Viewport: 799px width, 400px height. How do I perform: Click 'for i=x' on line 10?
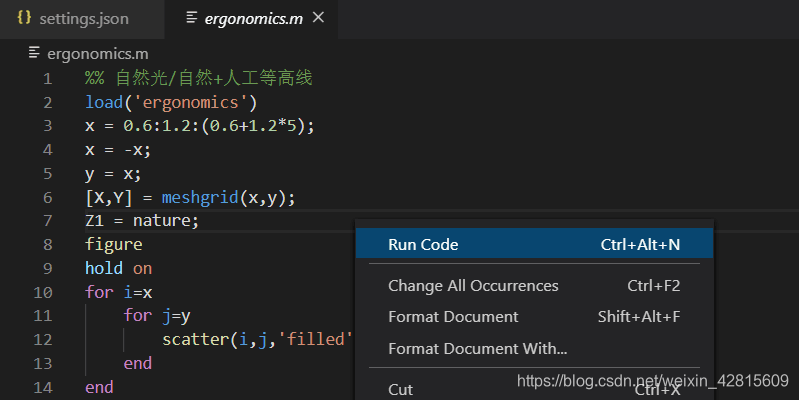(x=118, y=292)
